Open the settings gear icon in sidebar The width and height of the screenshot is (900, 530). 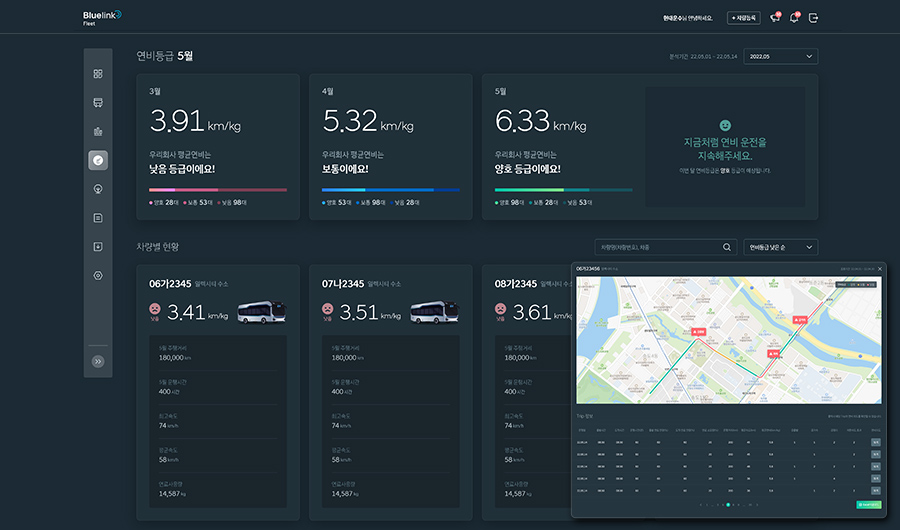pos(98,275)
